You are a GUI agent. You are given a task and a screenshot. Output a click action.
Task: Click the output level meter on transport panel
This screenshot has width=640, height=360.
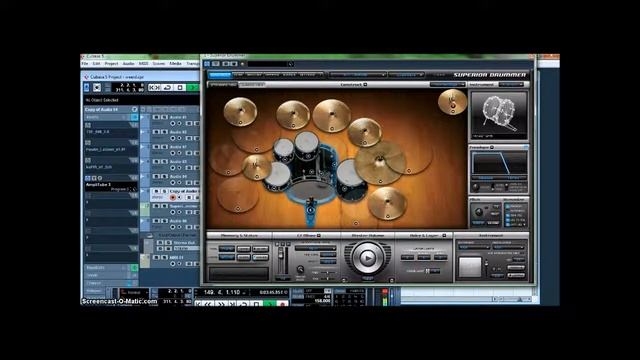(x=384, y=297)
